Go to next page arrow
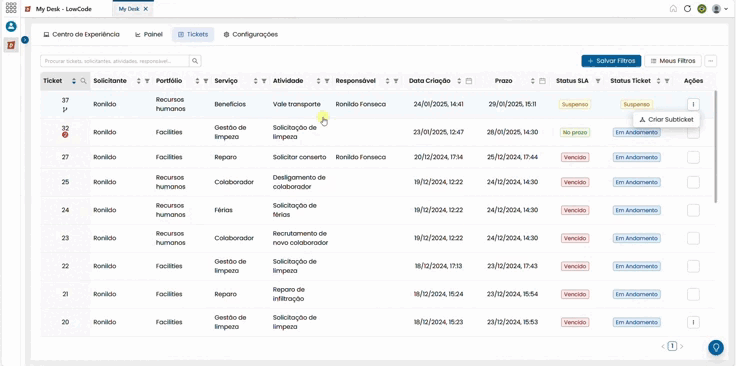The width and height of the screenshot is (736, 366). tap(682, 346)
